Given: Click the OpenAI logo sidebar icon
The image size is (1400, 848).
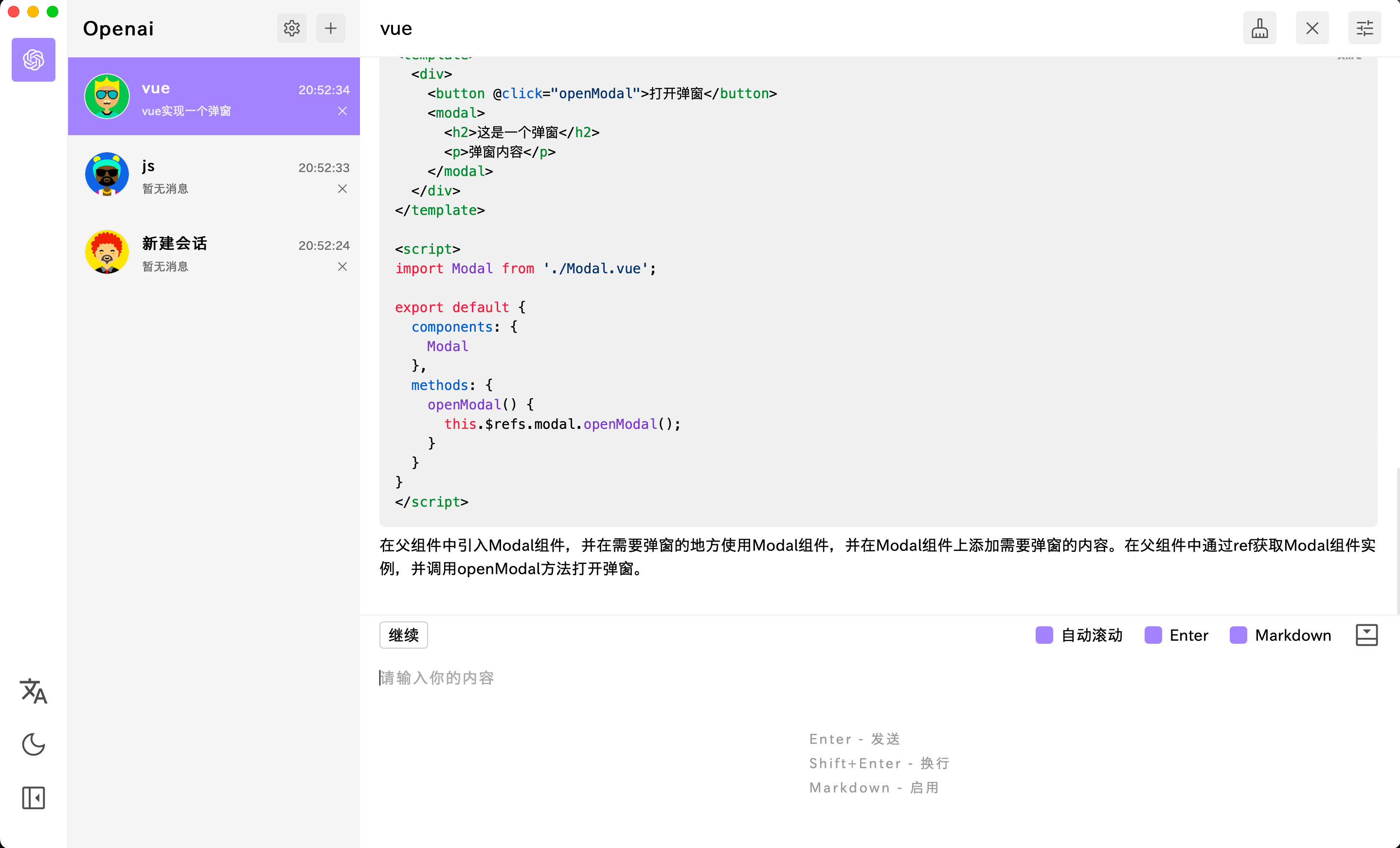Looking at the screenshot, I should click(34, 60).
